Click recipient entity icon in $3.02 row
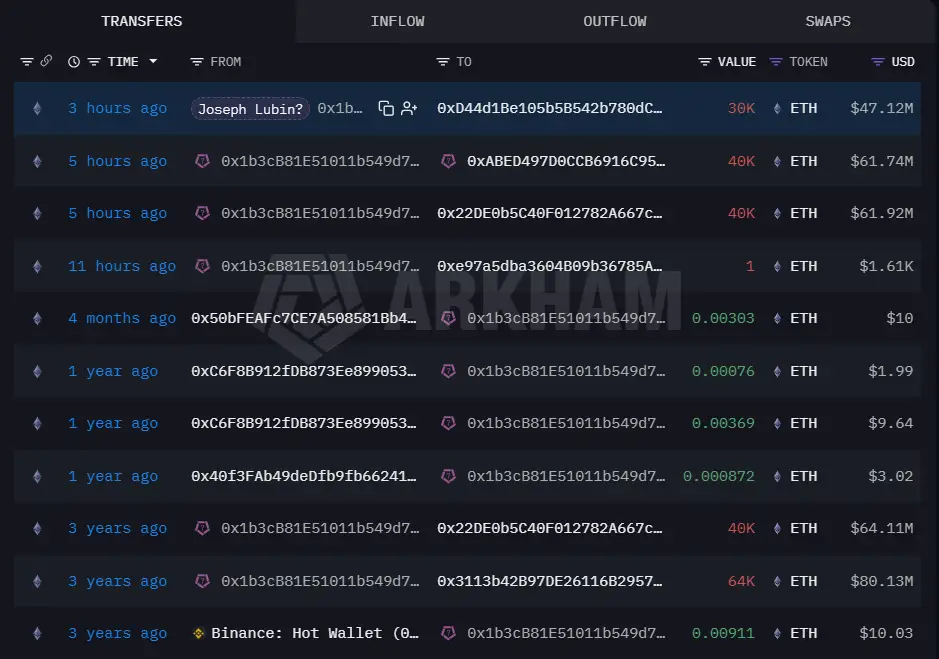 pyautogui.click(x=449, y=476)
